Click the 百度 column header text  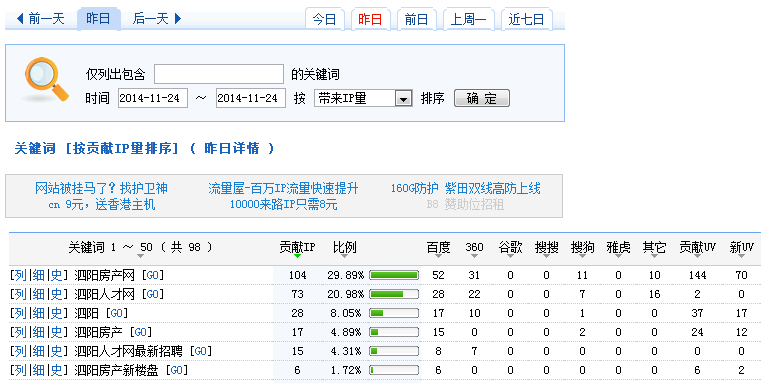[x=438, y=247]
